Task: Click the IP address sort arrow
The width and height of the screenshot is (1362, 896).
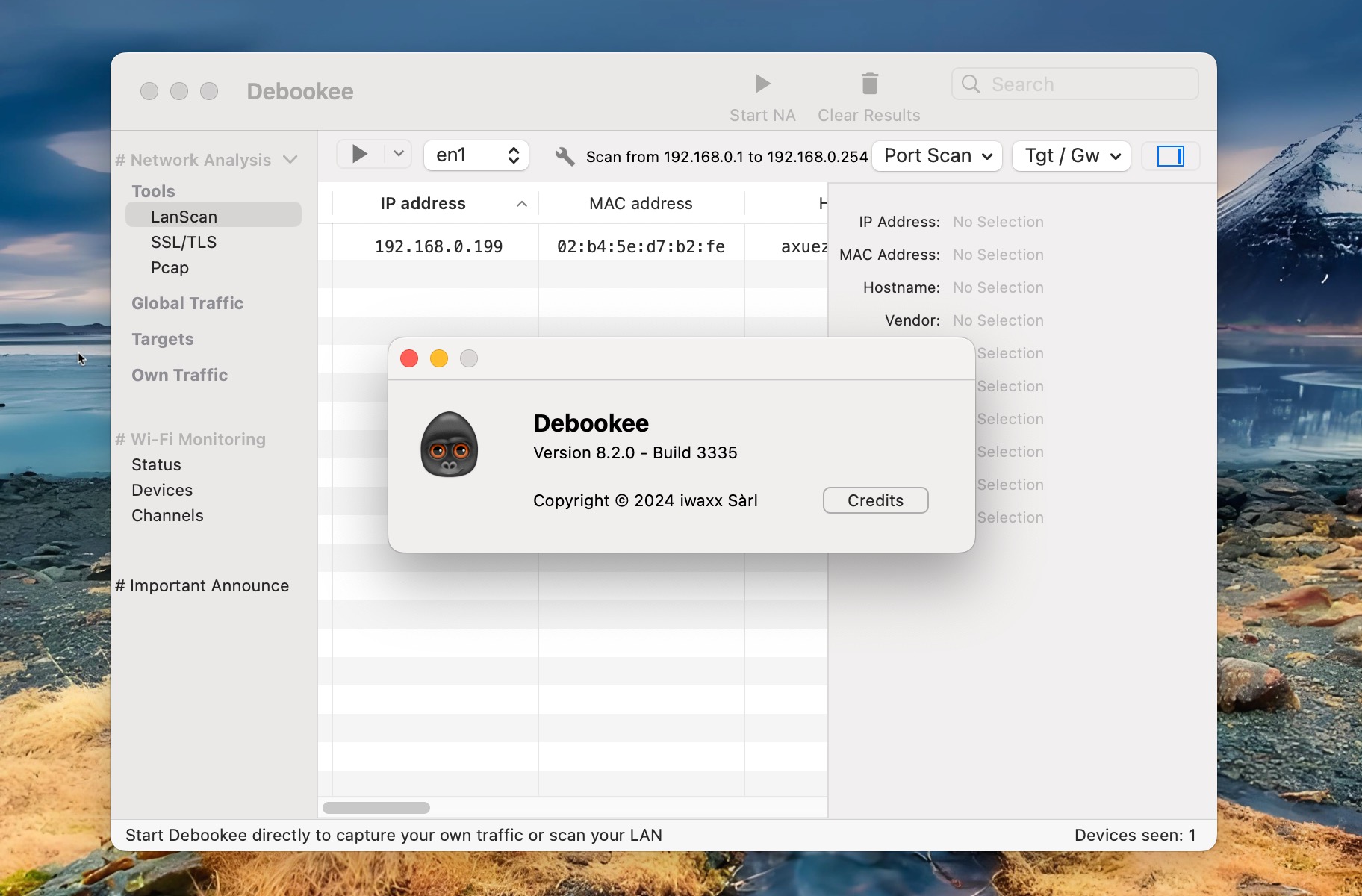Action: [x=522, y=204]
